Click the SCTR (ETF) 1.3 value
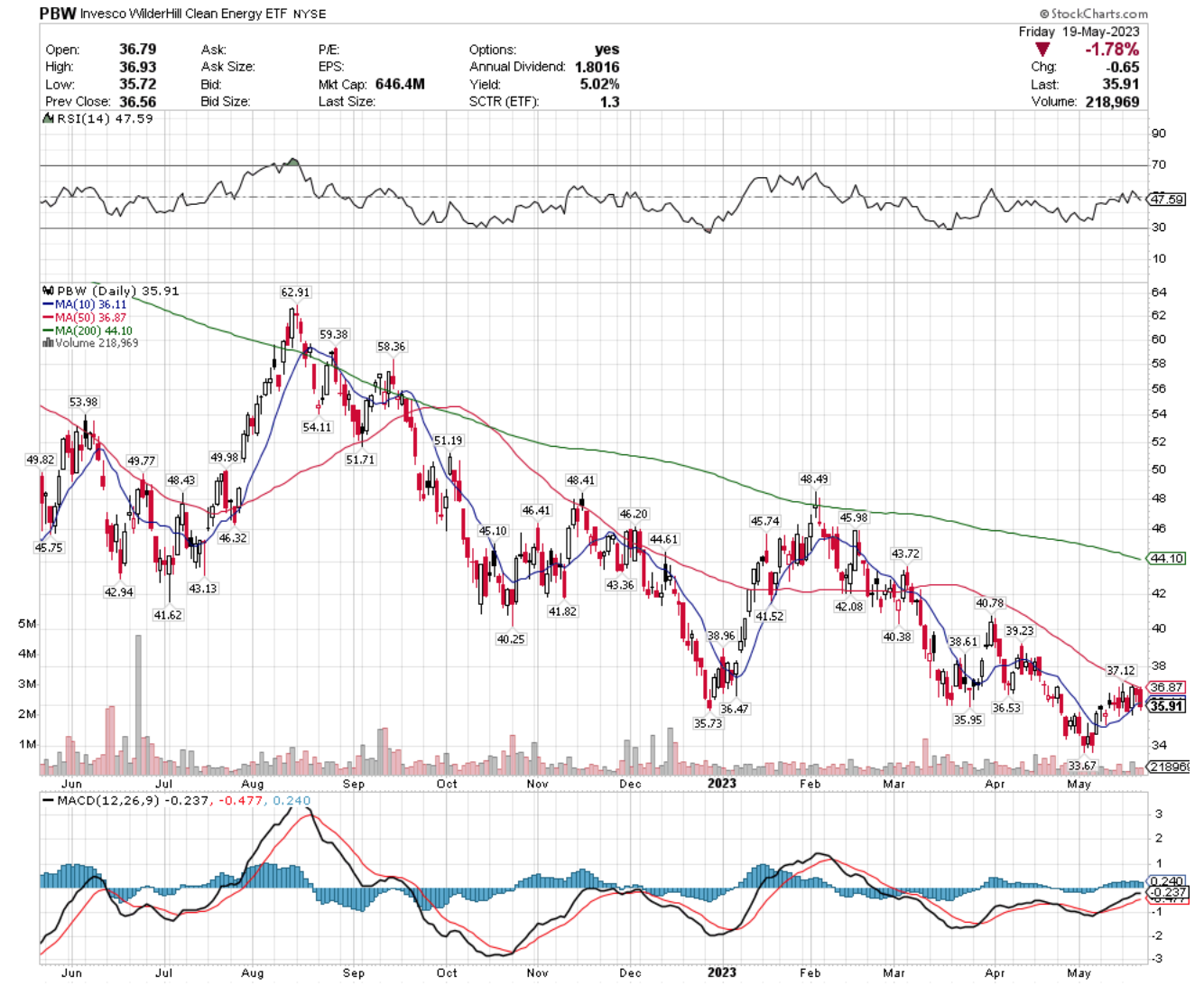 click(610, 101)
